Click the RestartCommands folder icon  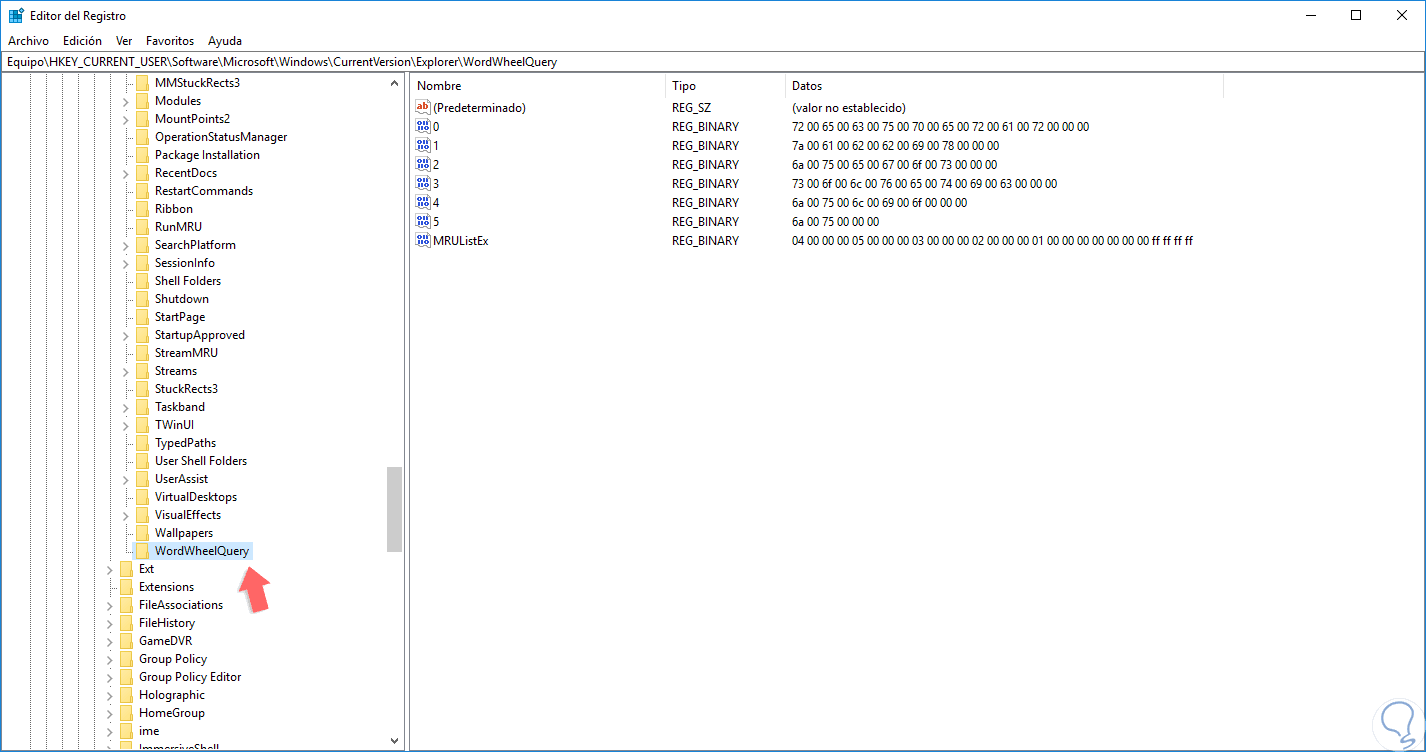pos(142,191)
